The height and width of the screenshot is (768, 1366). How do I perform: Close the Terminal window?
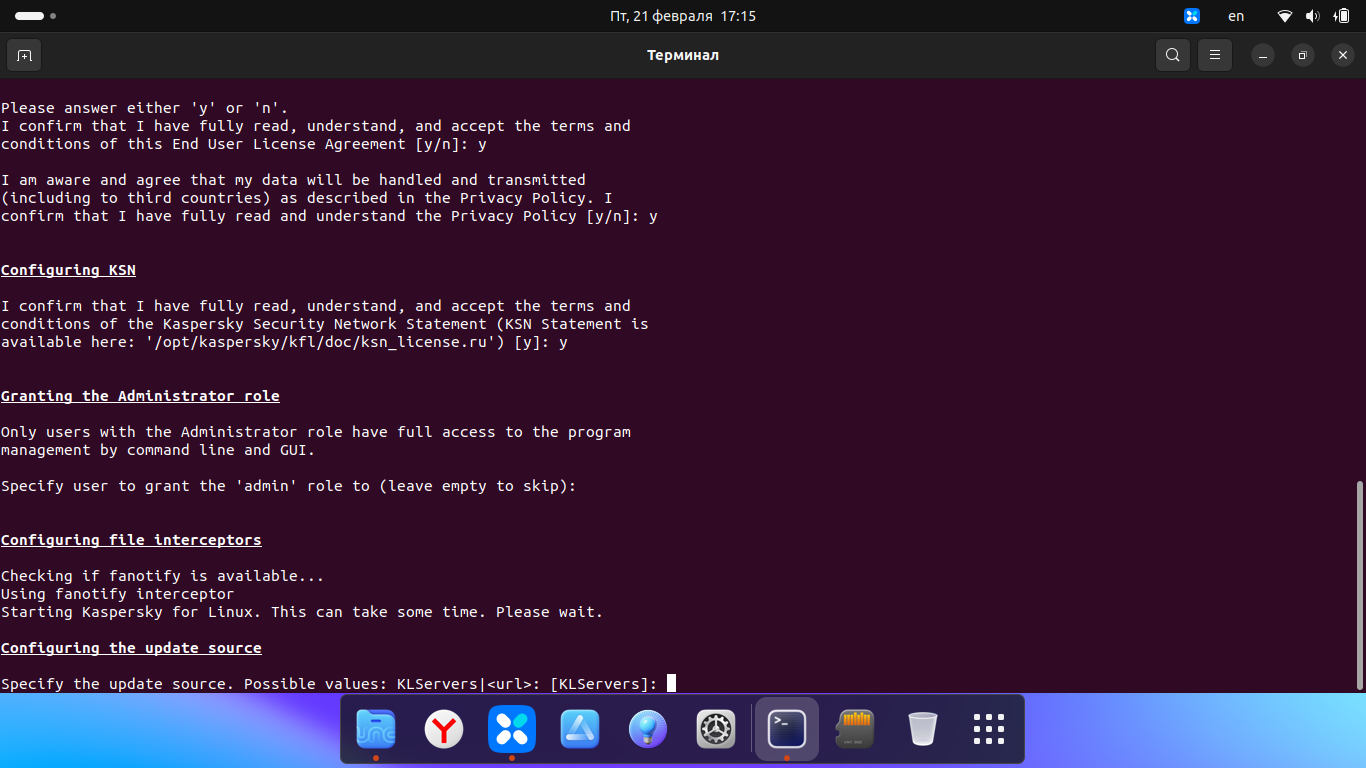click(x=1343, y=56)
